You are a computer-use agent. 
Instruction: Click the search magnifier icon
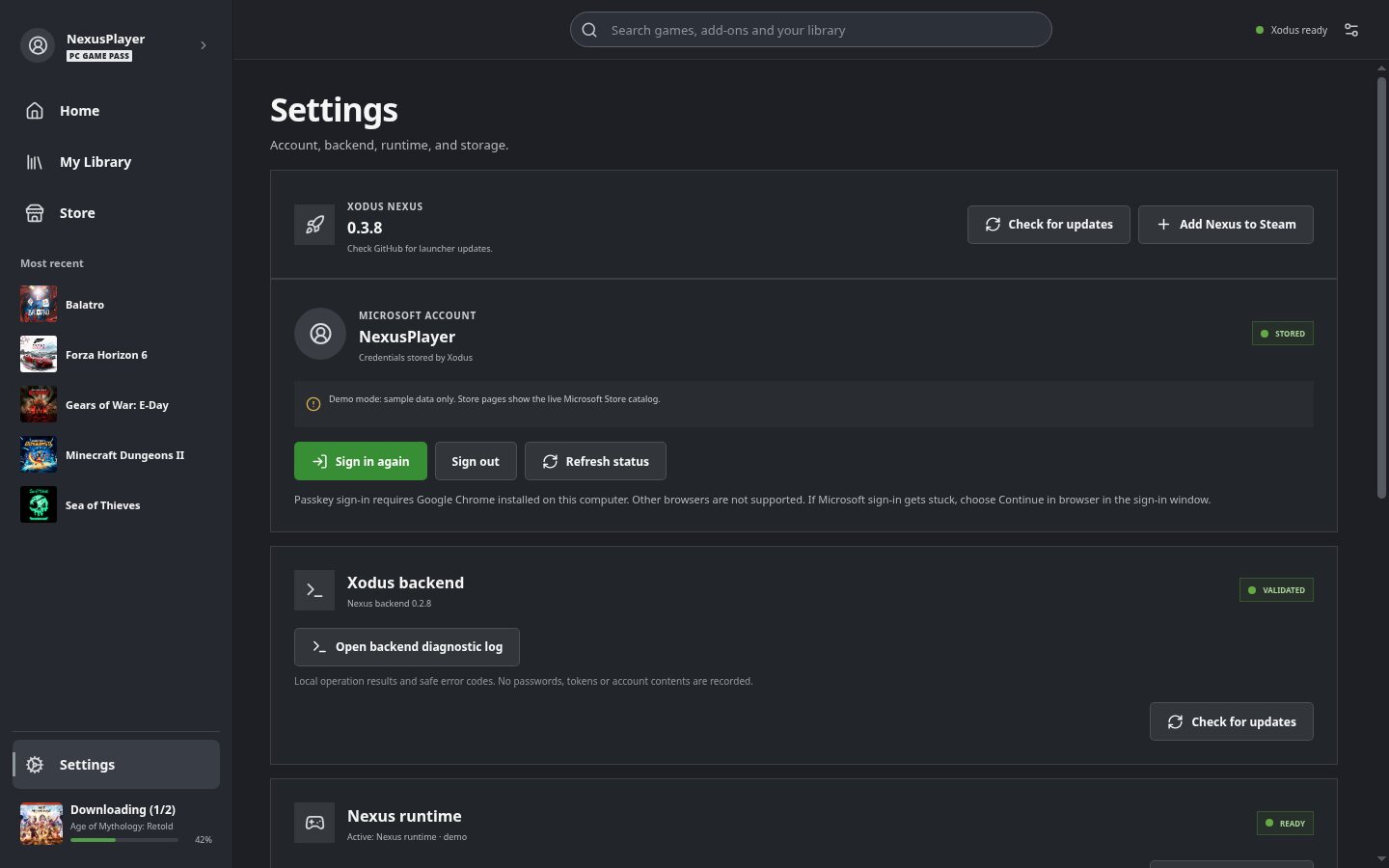tap(589, 30)
